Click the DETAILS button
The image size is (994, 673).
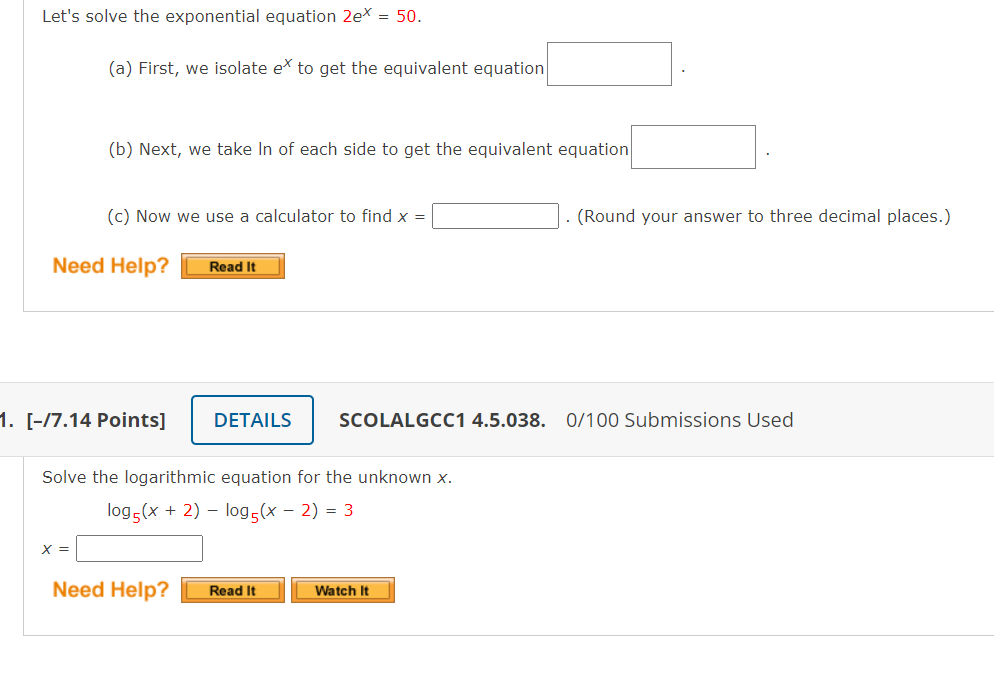click(x=252, y=420)
